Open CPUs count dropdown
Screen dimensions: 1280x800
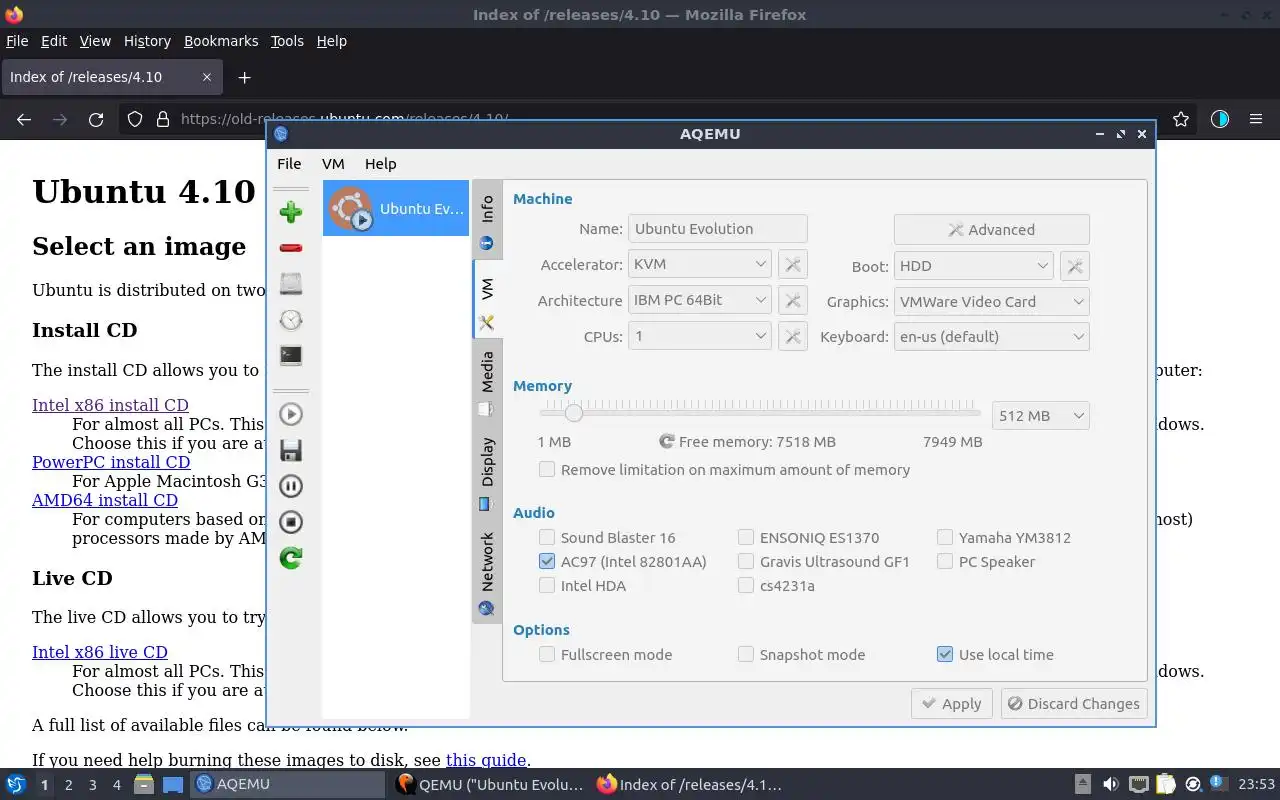699,337
